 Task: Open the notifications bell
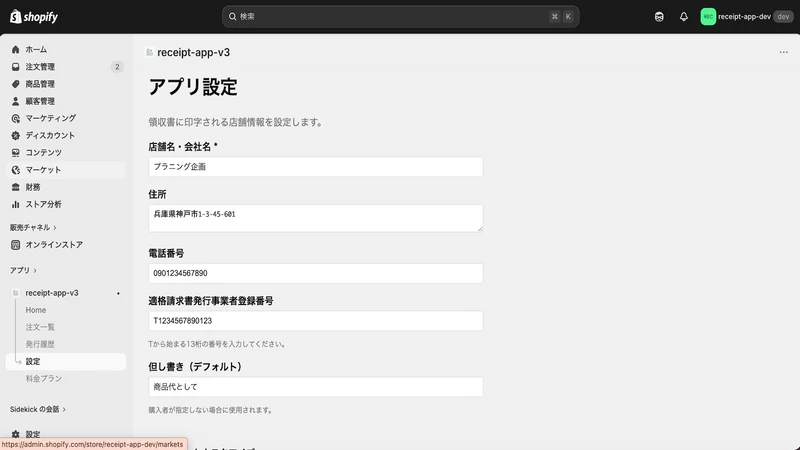pyautogui.click(x=684, y=17)
